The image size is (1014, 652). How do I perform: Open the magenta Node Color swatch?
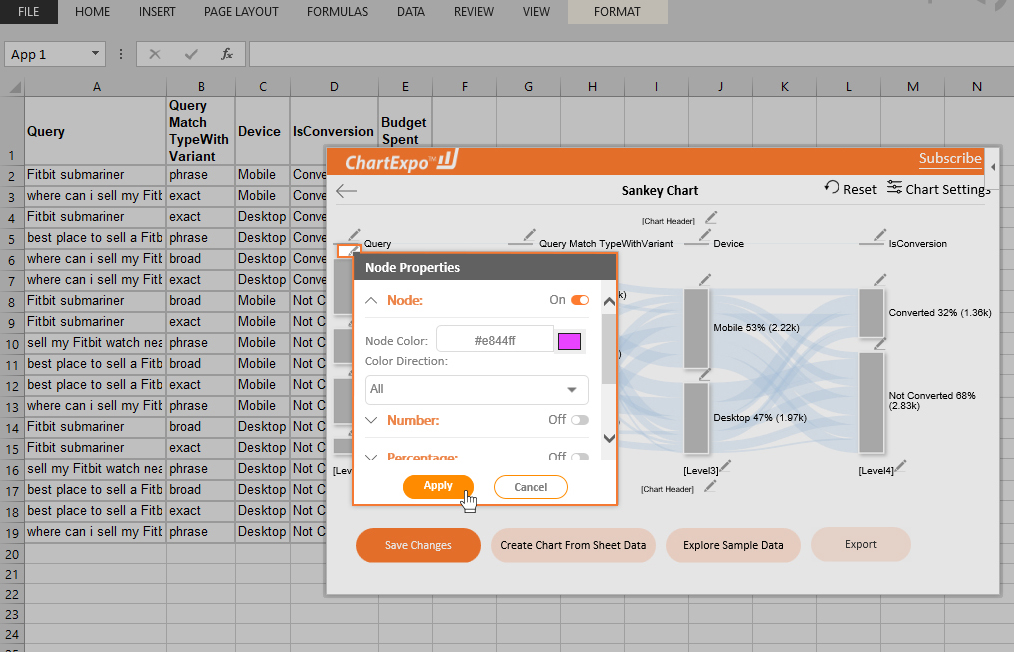[569, 341]
